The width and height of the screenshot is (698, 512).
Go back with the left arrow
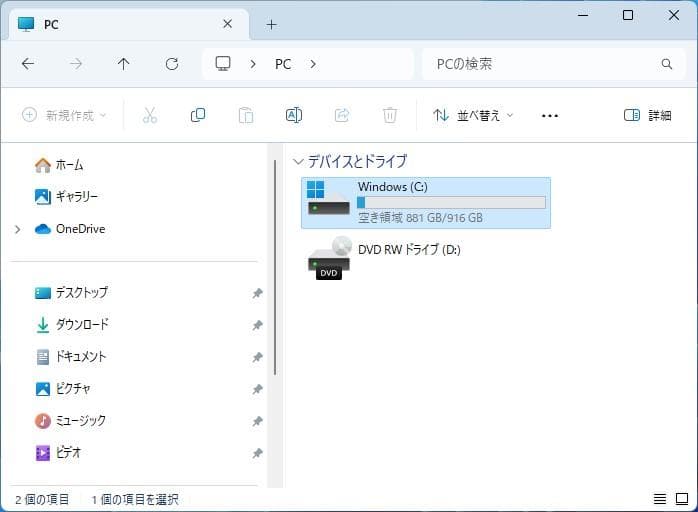pos(28,64)
